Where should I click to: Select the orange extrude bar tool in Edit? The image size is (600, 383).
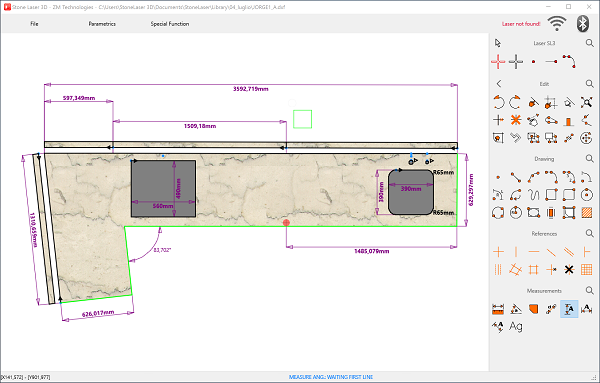click(x=569, y=121)
